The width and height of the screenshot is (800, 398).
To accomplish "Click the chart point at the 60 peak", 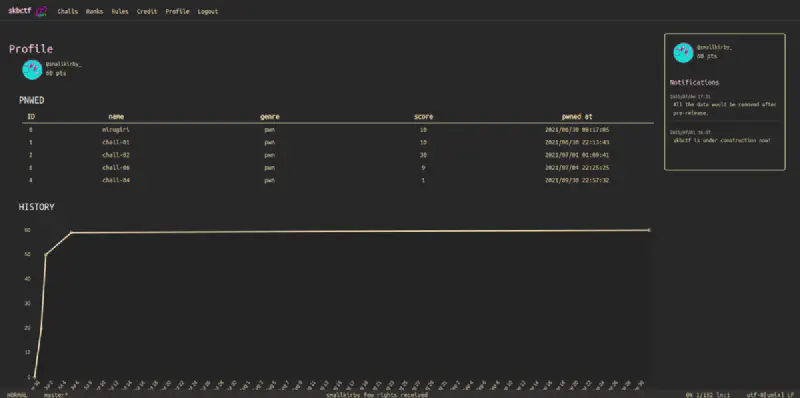I will [71, 233].
